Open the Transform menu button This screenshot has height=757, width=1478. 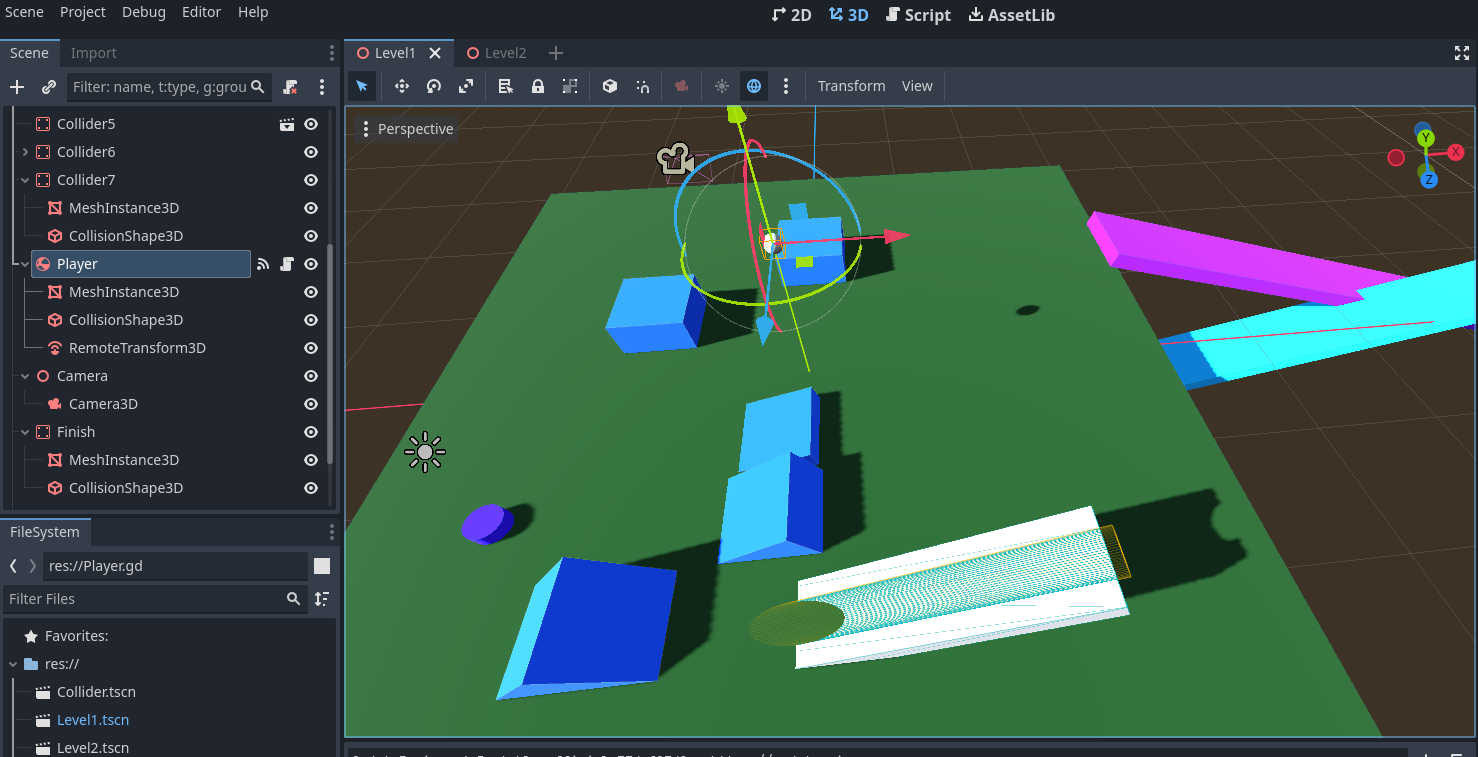coord(851,86)
